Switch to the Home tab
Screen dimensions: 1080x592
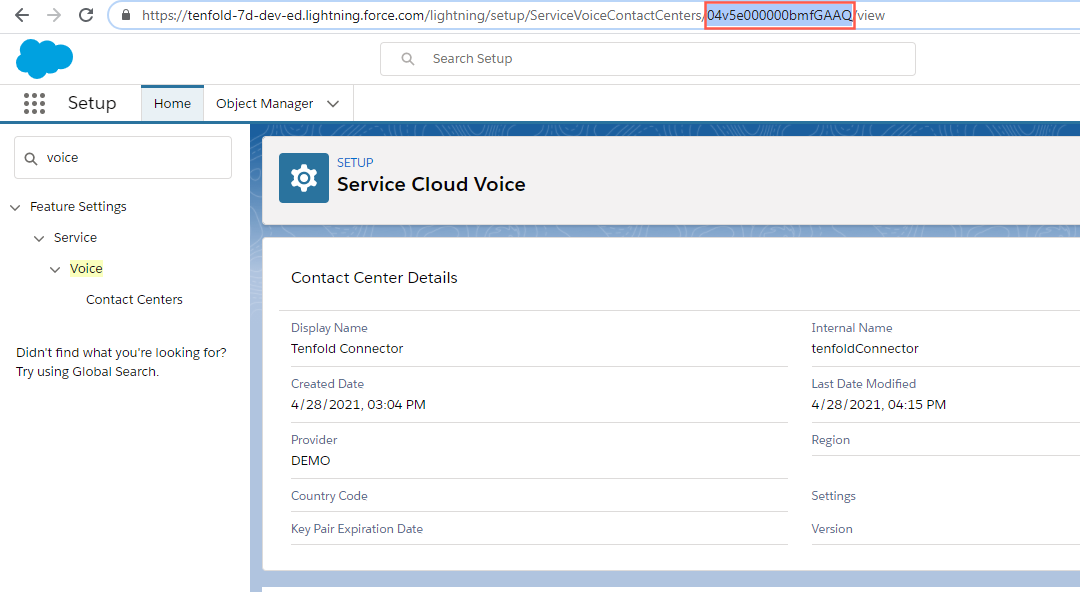(172, 104)
